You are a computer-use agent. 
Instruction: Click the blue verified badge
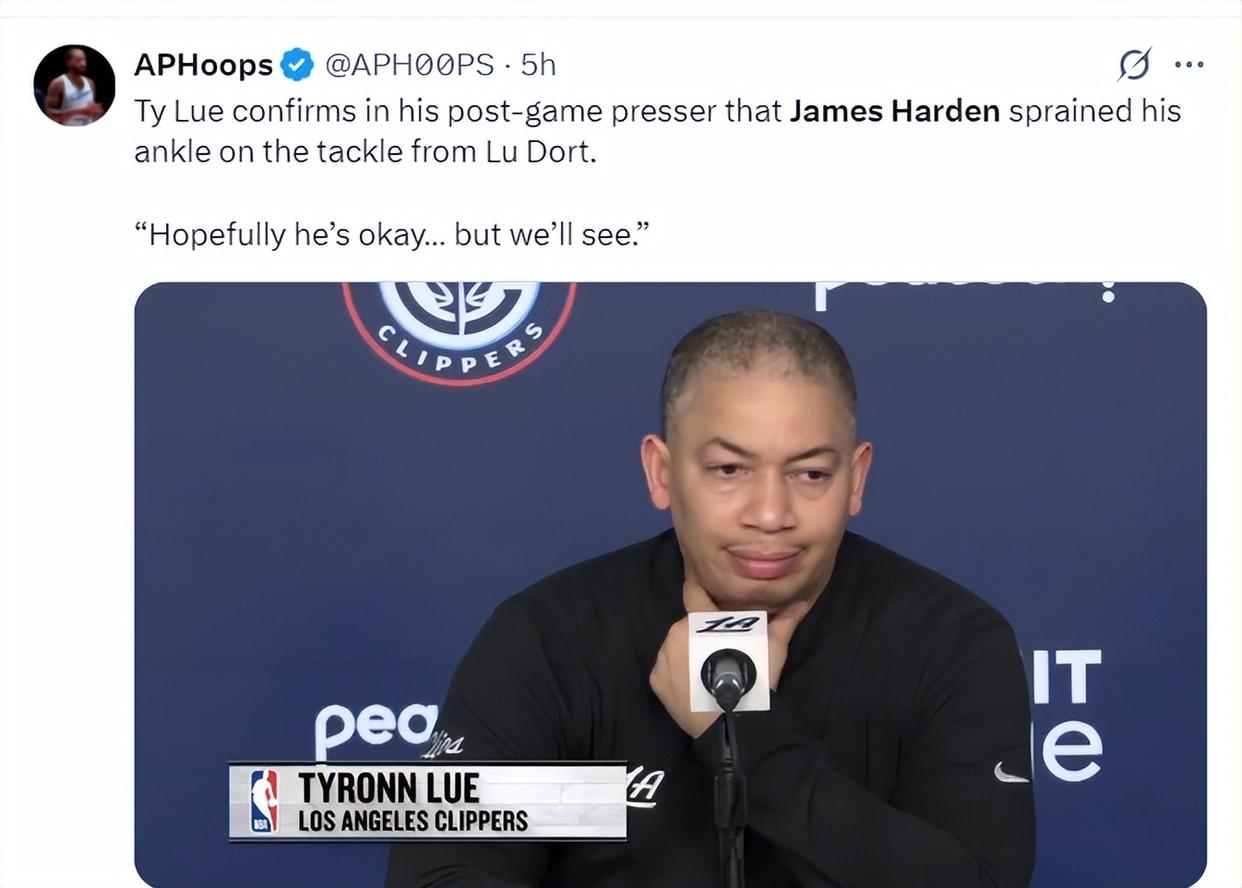pos(297,66)
